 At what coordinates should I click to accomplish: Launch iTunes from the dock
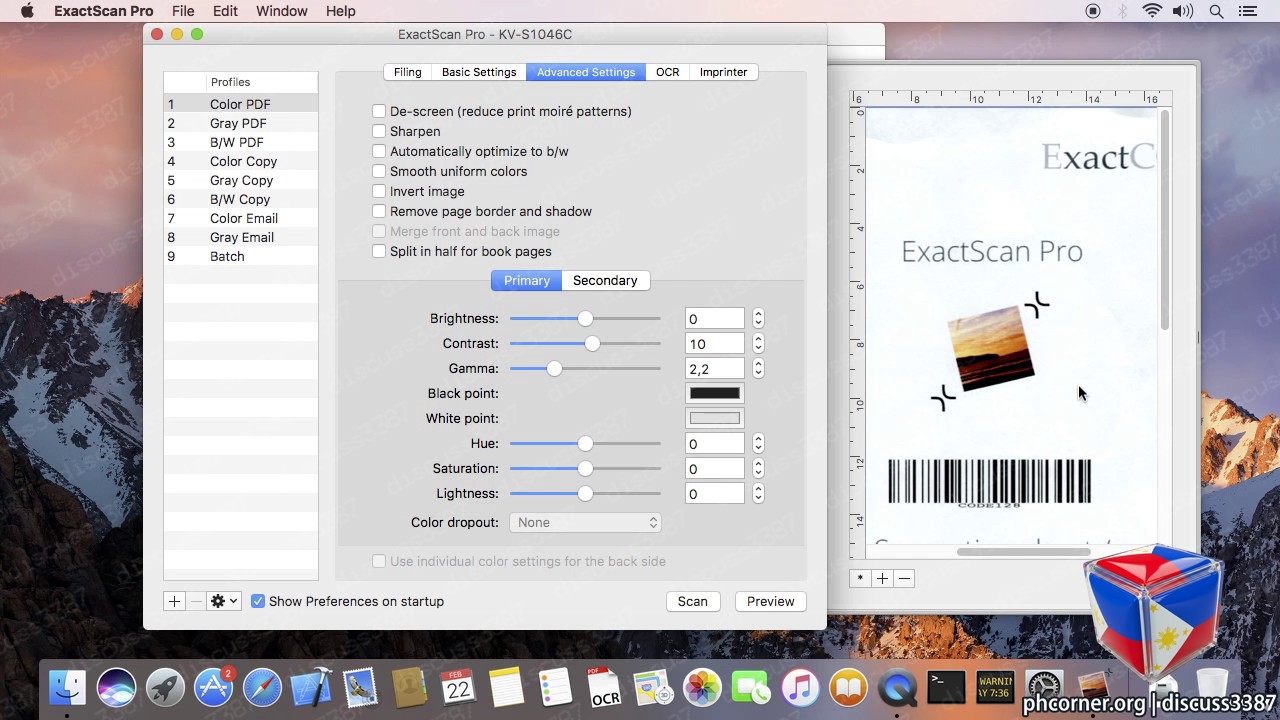point(799,688)
